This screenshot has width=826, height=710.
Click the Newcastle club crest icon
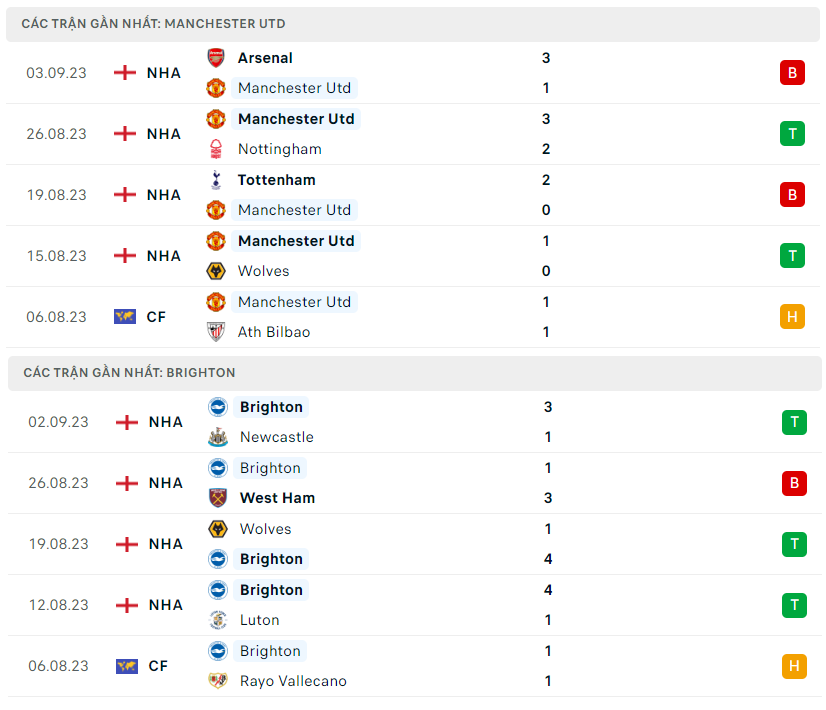tap(218, 437)
